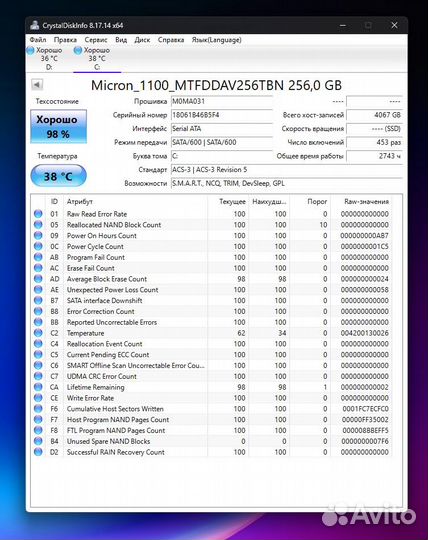Close the CrystalDiskInfo window
Image resolution: width=428 pixels, height=540 pixels.
[395, 25]
